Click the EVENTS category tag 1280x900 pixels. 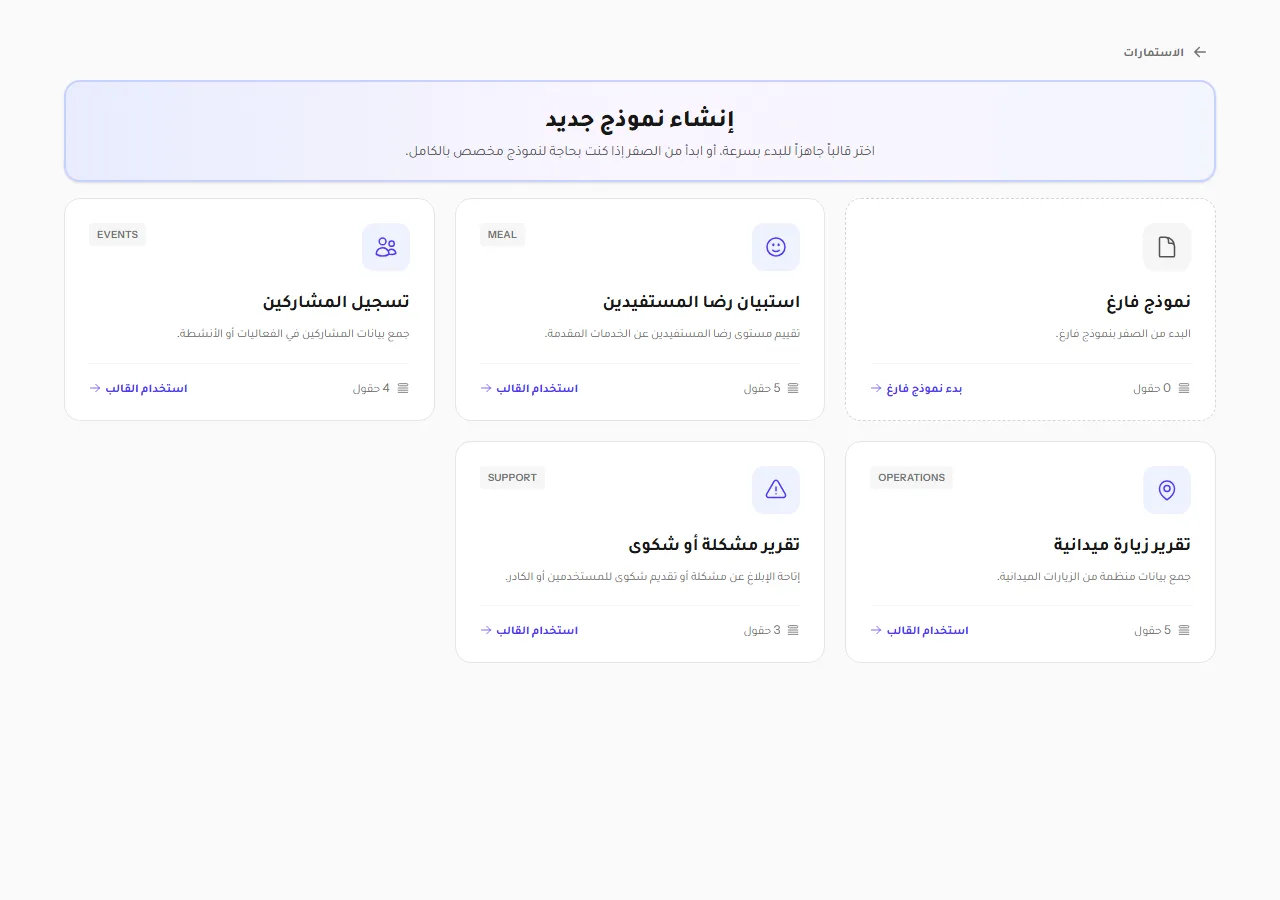tap(117, 235)
